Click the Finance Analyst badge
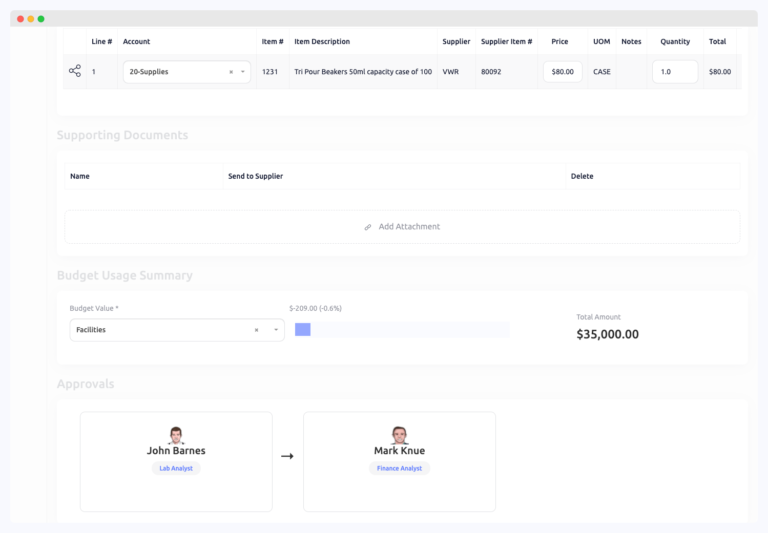The width and height of the screenshot is (768, 533). click(x=399, y=468)
